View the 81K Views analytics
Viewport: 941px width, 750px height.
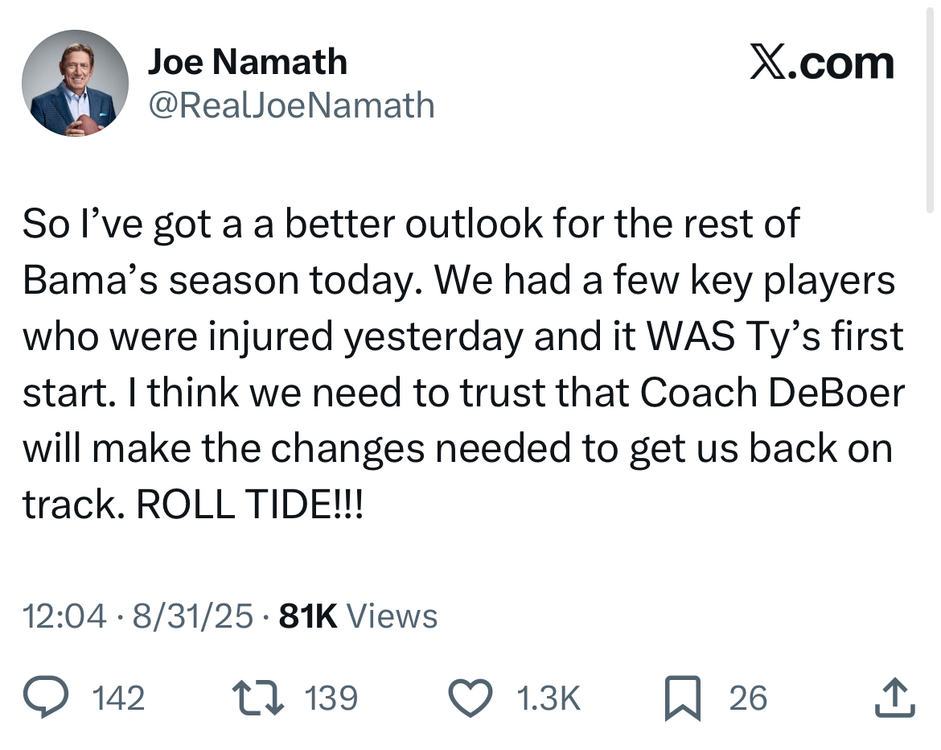pyautogui.click(x=358, y=616)
